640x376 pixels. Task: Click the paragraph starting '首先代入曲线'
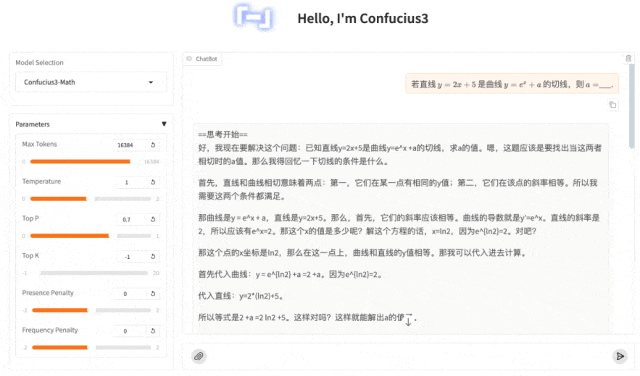point(291,274)
